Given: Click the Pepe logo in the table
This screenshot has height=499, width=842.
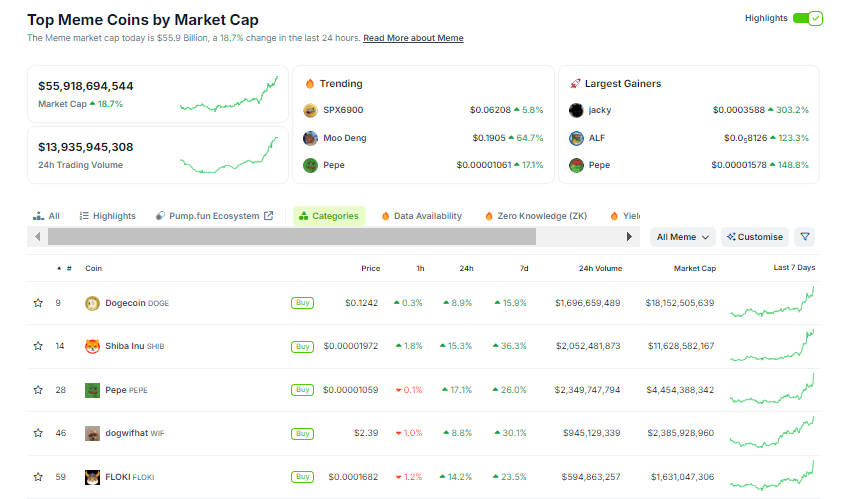Looking at the screenshot, I should pos(92,390).
